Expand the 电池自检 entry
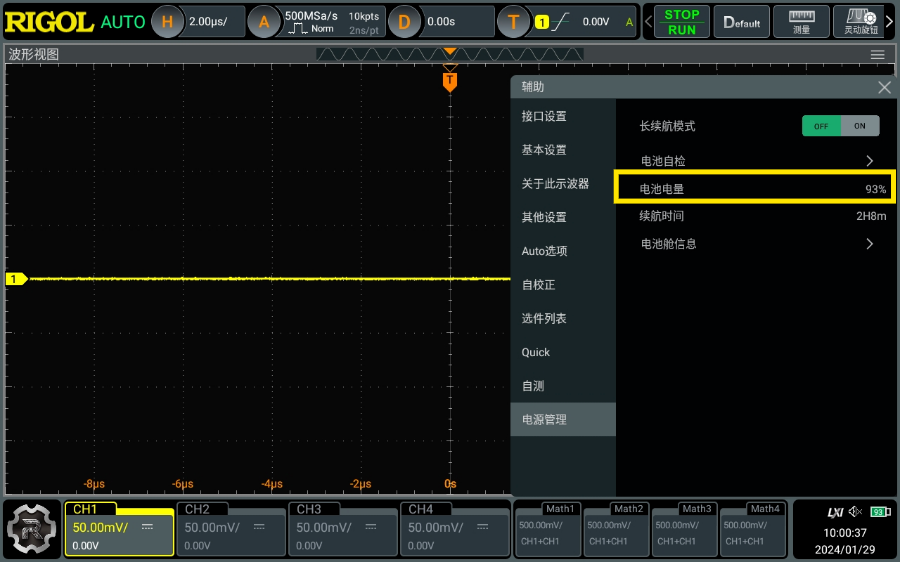This screenshot has width=900, height=562. point(868,161)
